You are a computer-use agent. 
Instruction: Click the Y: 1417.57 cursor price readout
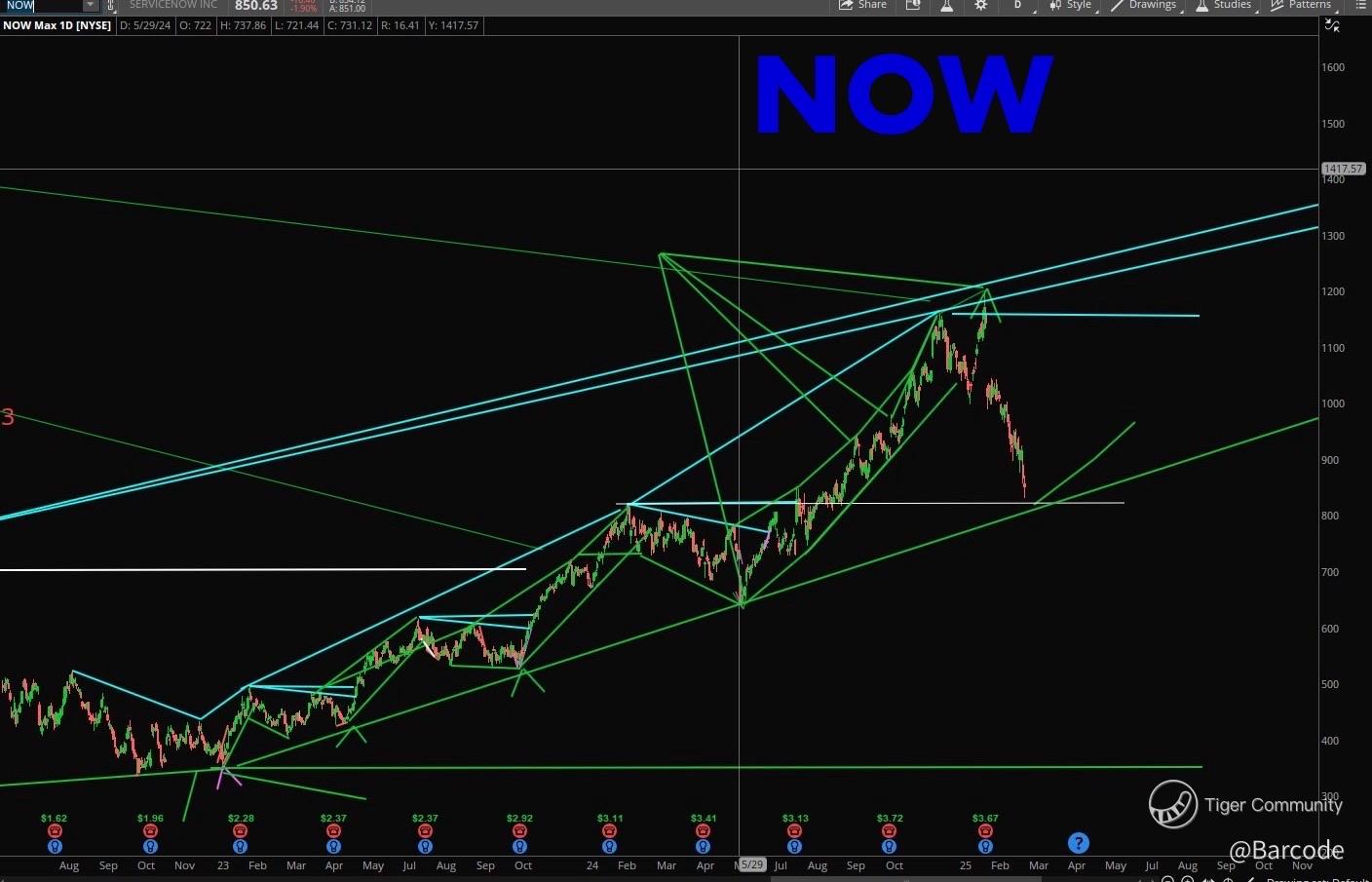coord(453,25)
